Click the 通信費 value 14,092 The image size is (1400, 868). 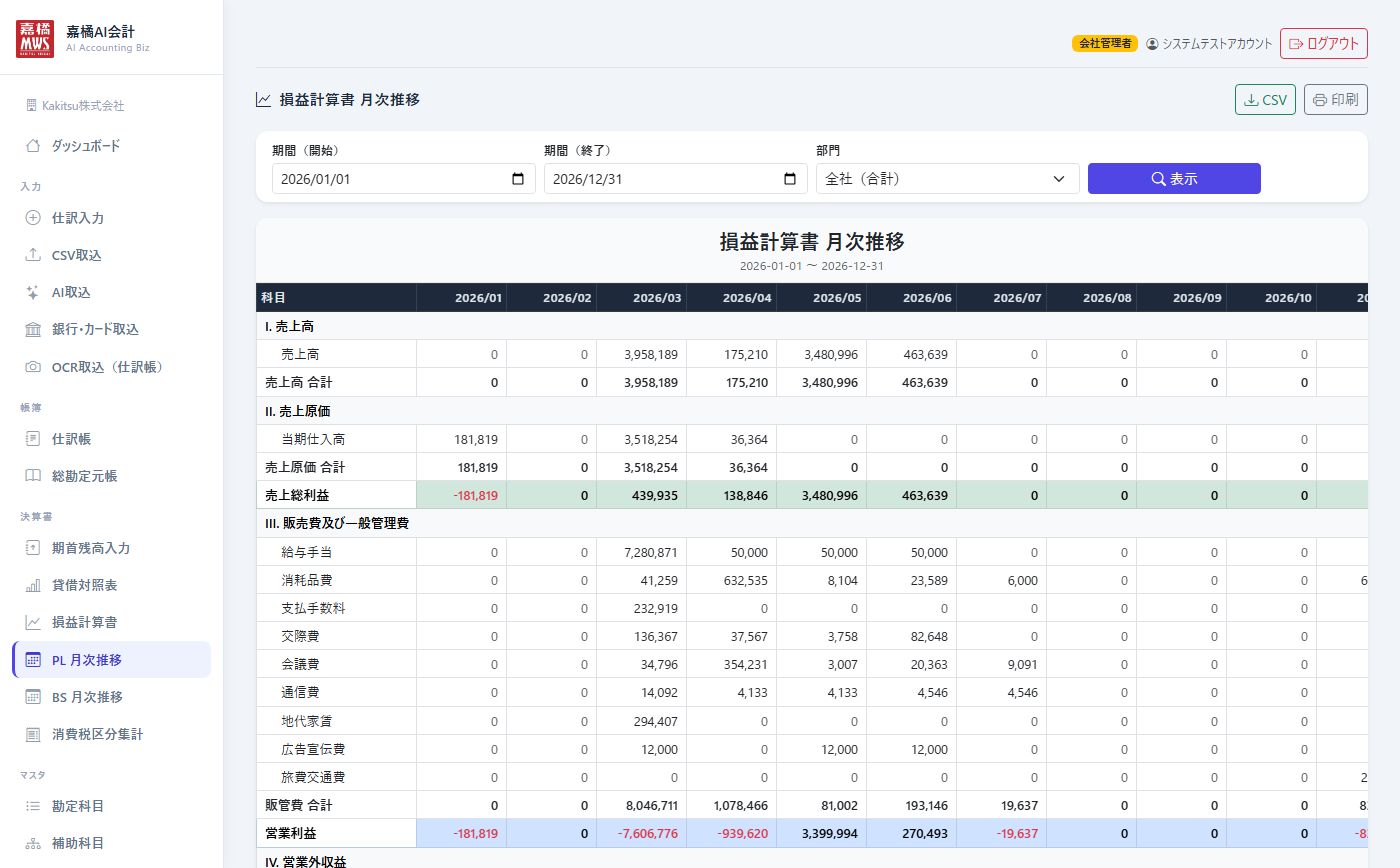pos(657,692)
